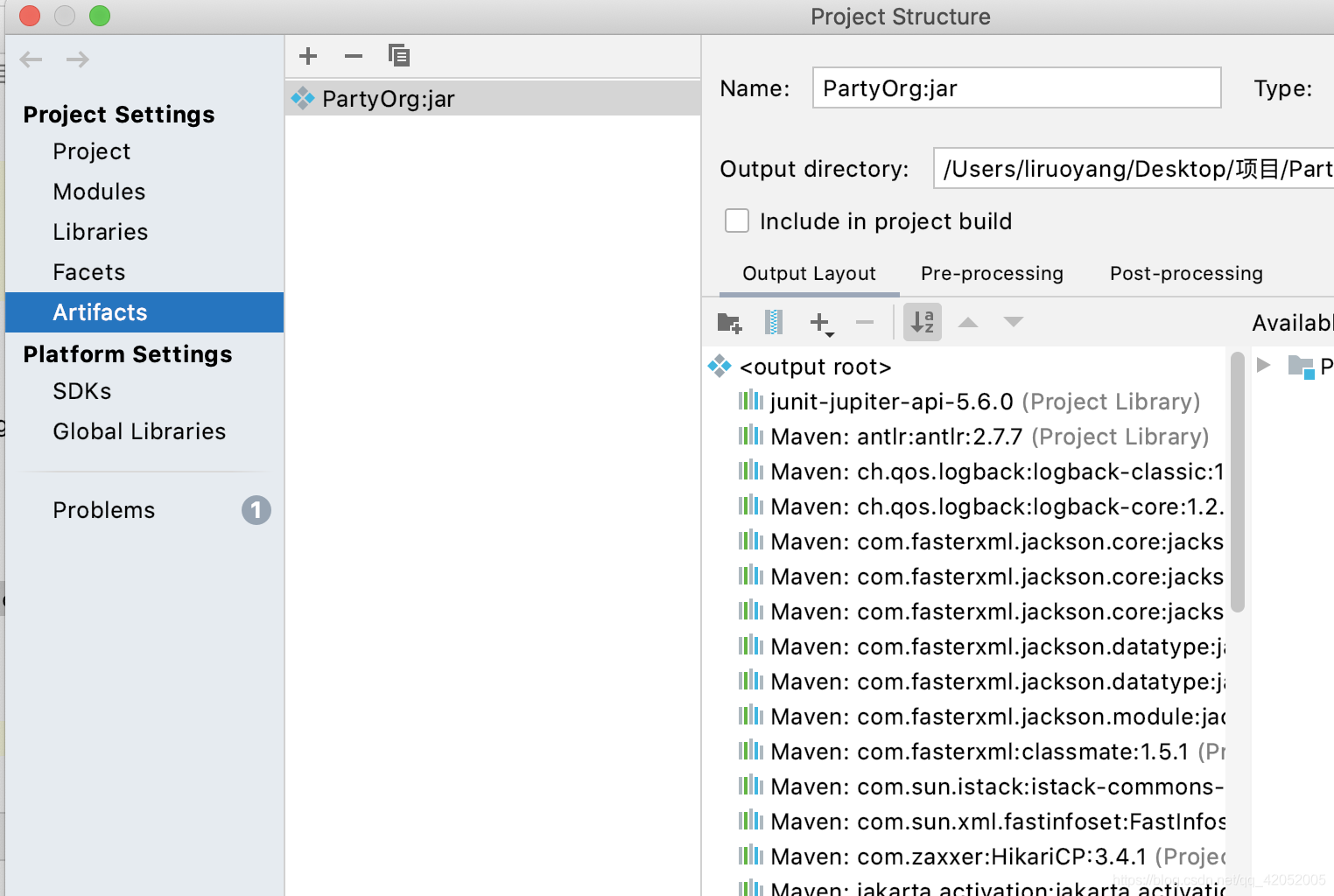The image size is (1334, 896).
Task: Open SDKs platform settings
Action: coord(144,391)
